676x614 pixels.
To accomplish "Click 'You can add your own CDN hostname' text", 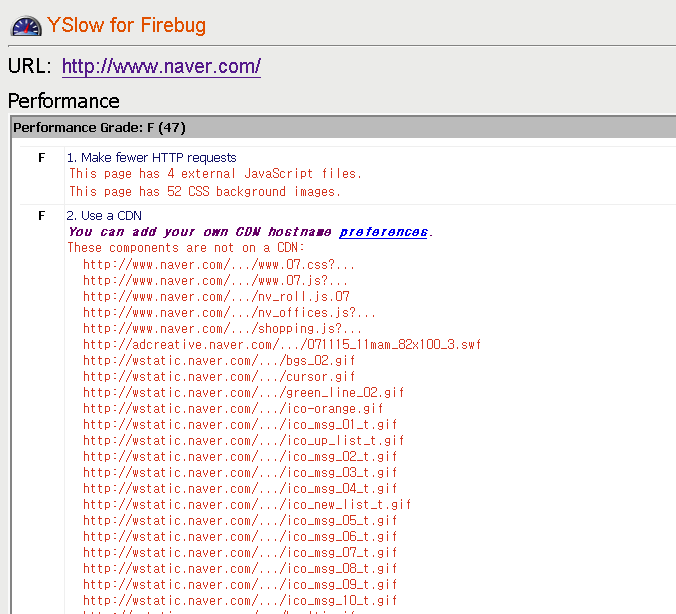I will (x=200, y=232).
